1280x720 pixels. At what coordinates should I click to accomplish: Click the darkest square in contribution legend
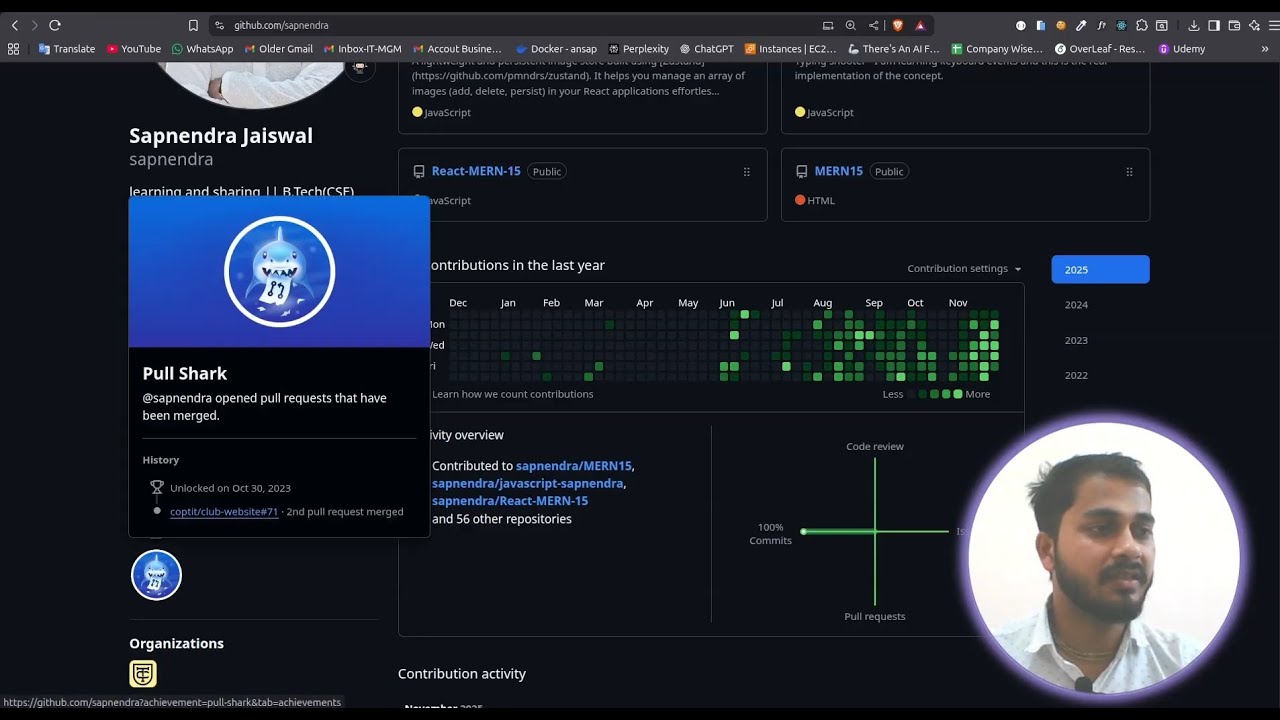913,394
